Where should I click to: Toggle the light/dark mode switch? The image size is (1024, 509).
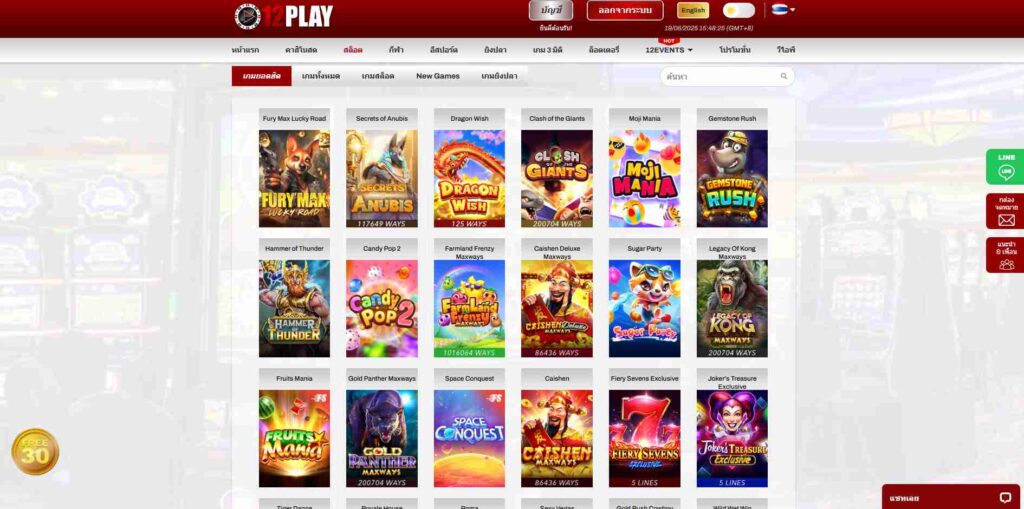click(x=739, y=10)
